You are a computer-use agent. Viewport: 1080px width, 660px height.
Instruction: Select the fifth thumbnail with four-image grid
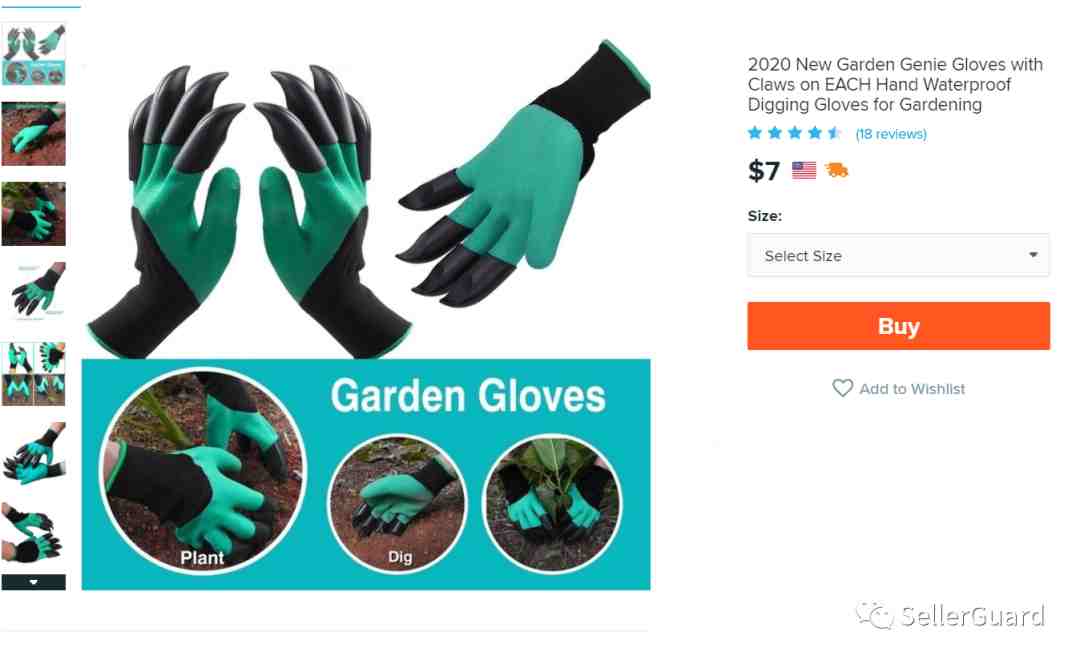pos(34,373)
